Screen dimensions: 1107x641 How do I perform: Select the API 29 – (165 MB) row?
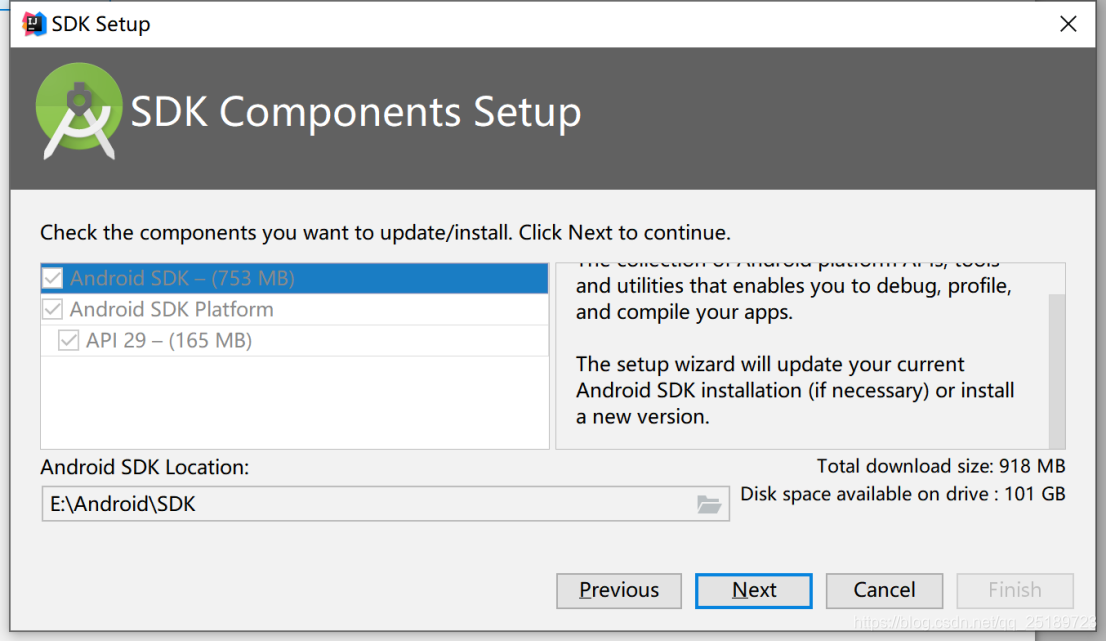point(294,340)
